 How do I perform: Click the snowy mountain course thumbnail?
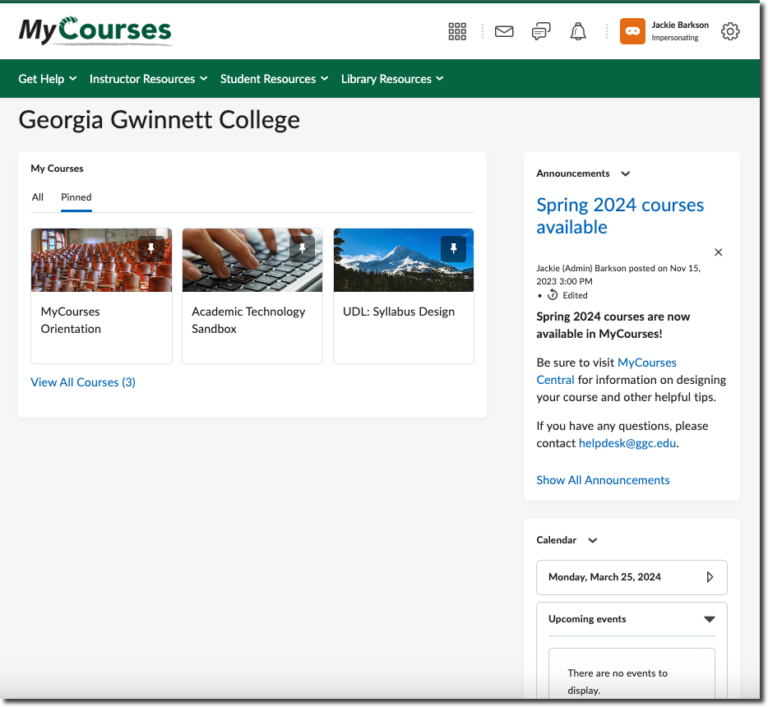click(404, 260)
